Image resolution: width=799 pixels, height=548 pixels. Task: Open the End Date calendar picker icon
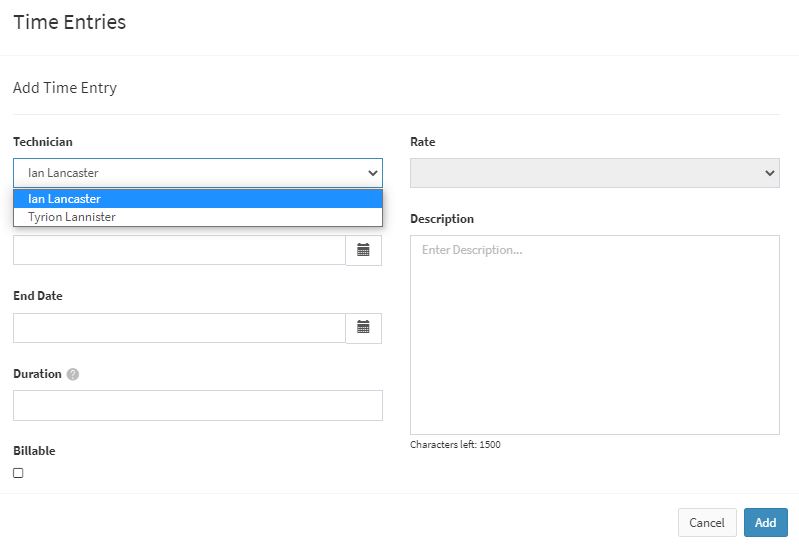tap(363, 328)
